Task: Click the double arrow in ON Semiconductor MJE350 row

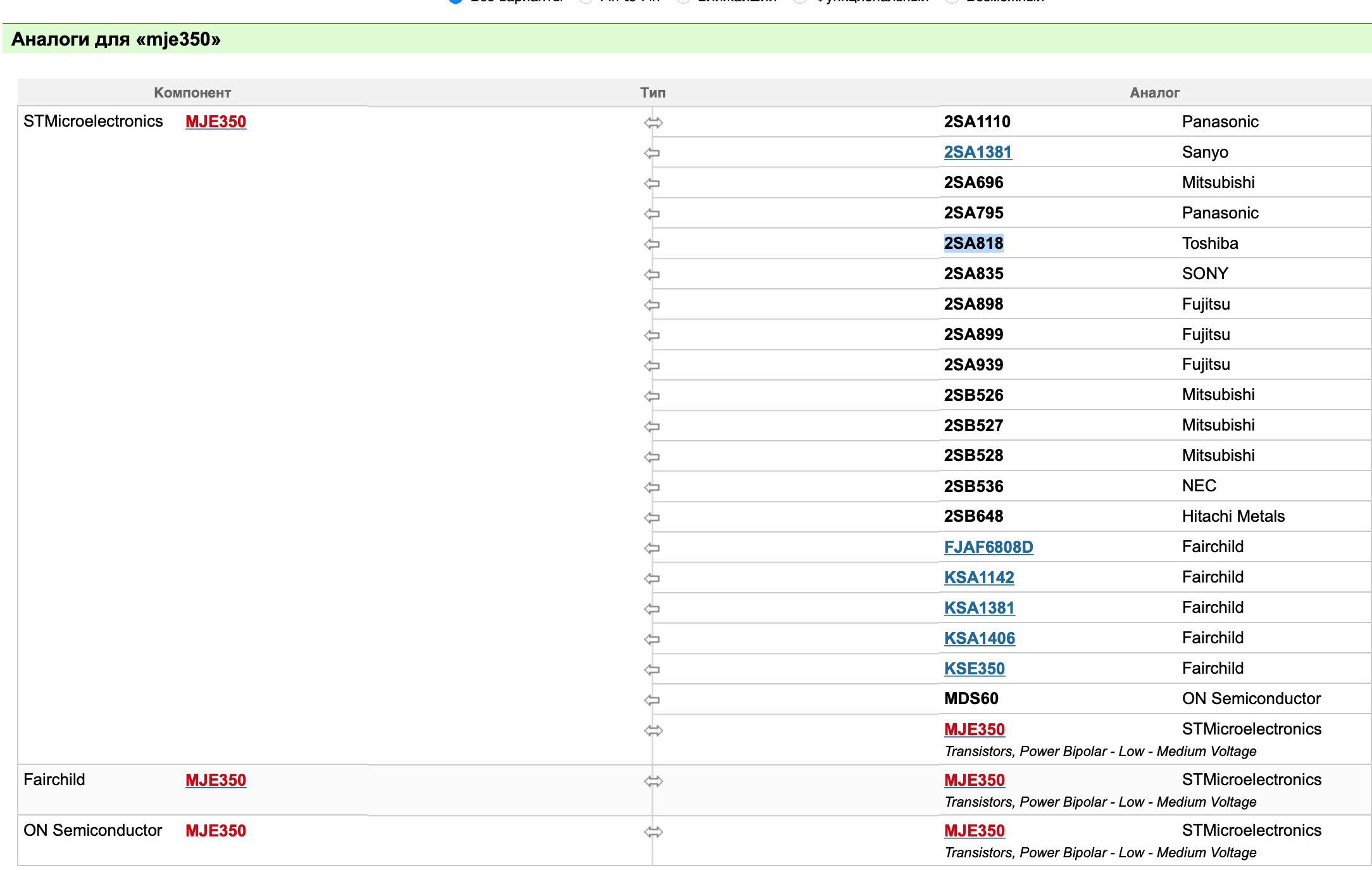Action: pos(653,831)
